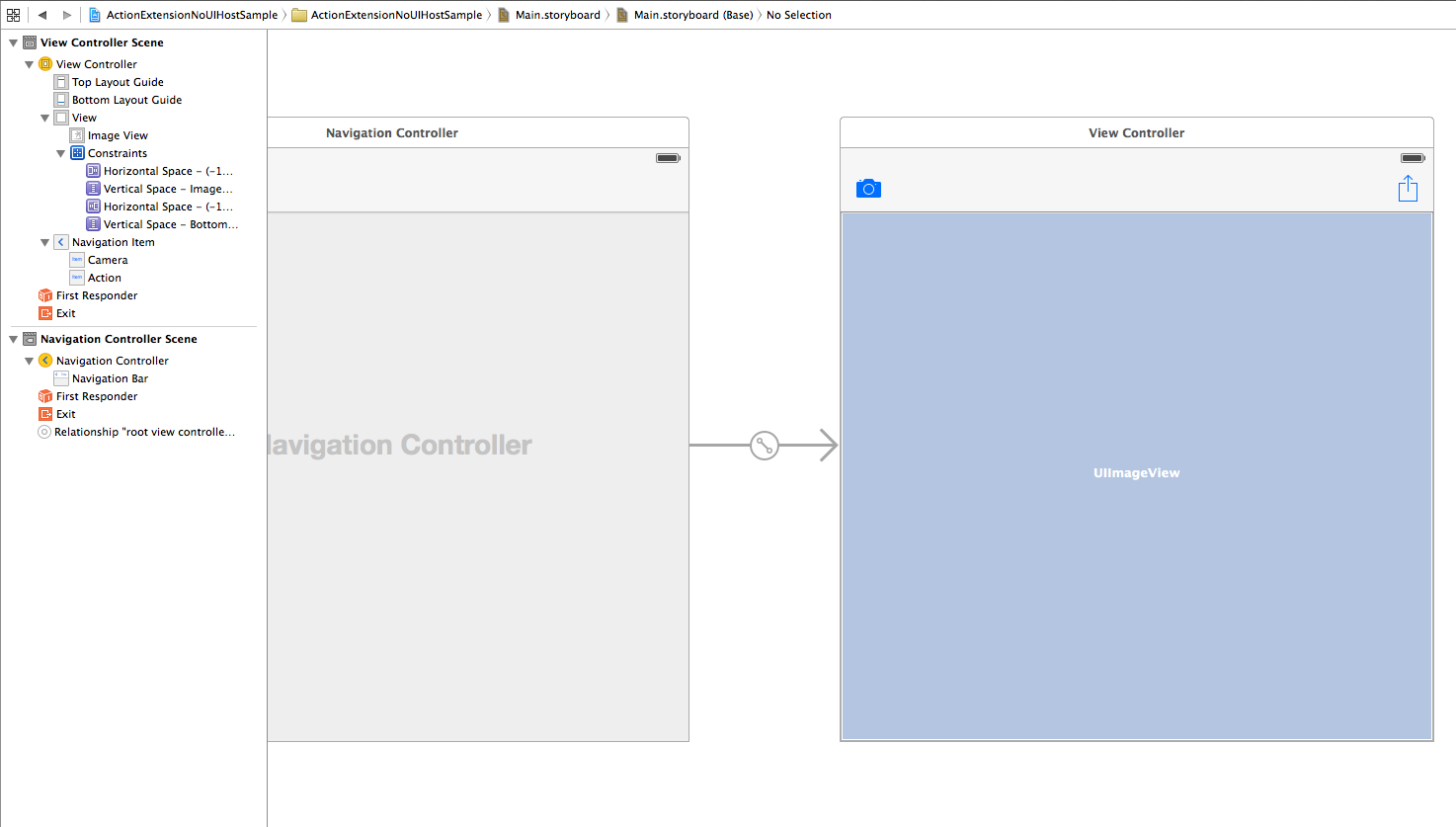Click the forward navigation arrow
Image resolution: width=1456 pixels, height=827 pixels.
point(64,15)
